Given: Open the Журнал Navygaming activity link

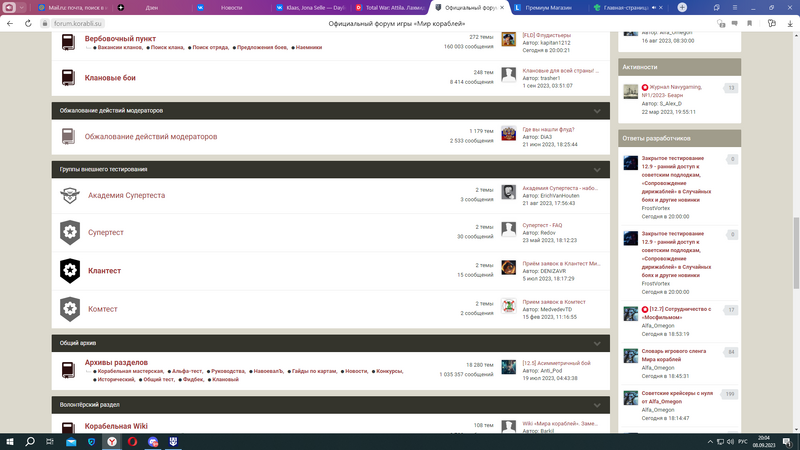Looking at the screenshot, I should [671, 91].
